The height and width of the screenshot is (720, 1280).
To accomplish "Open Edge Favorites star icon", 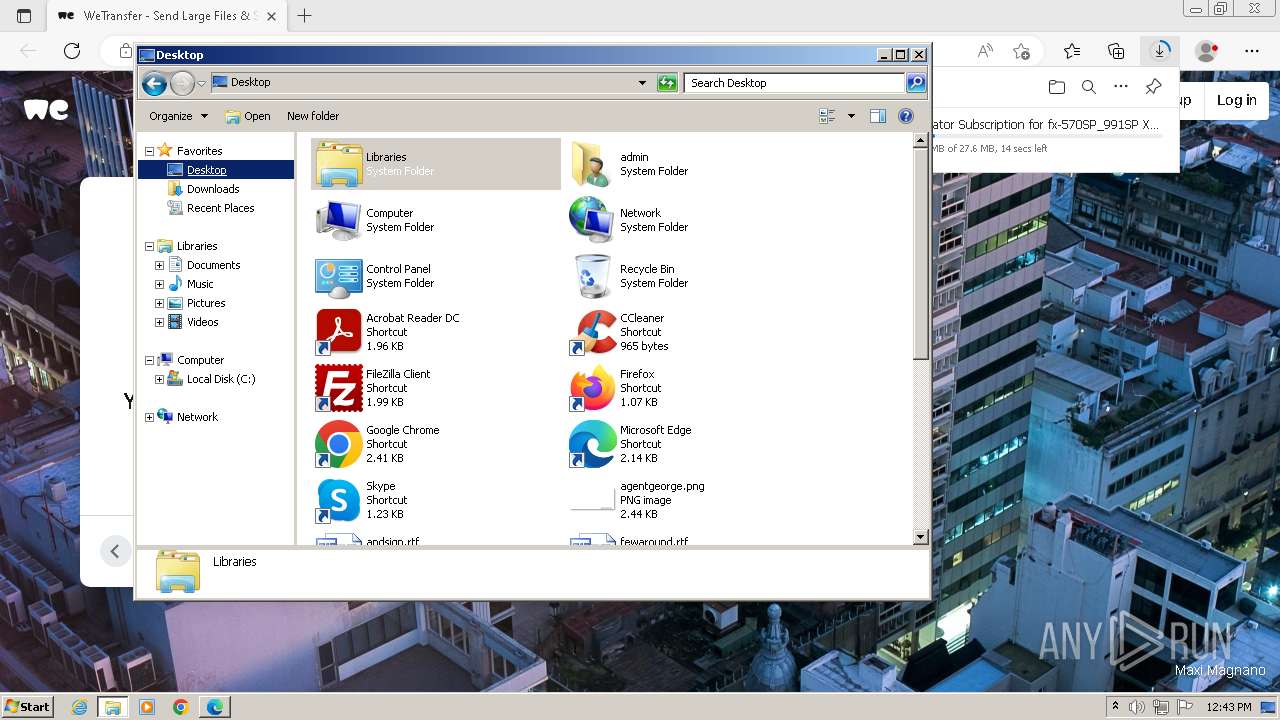I will (x=1072, y=51).
